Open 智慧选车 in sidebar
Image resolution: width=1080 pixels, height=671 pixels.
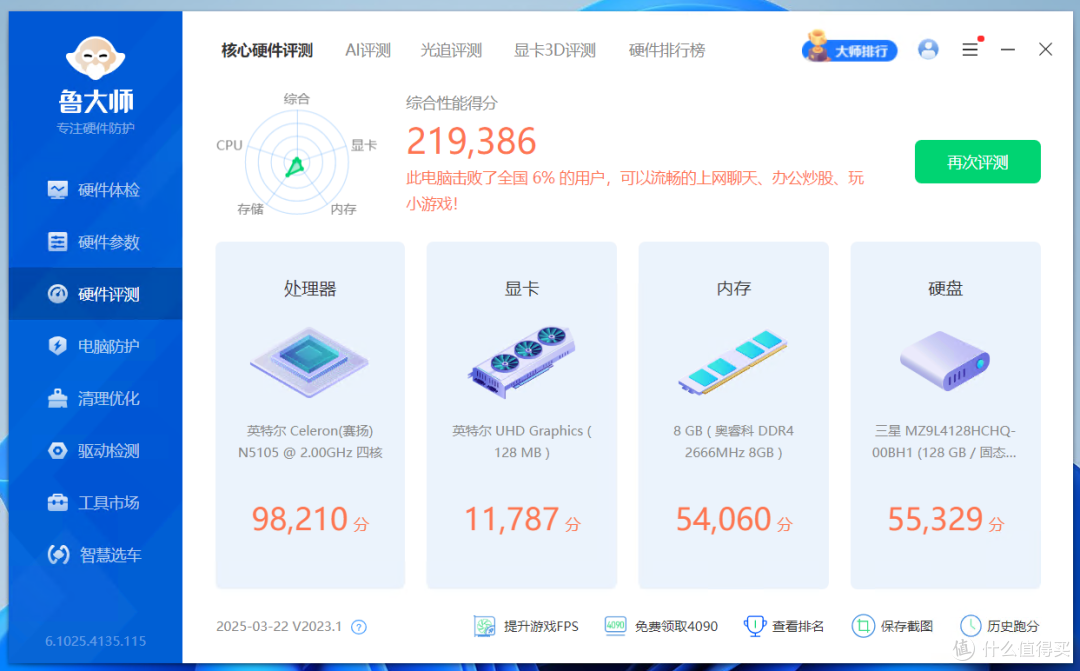[x=94, y=555]
